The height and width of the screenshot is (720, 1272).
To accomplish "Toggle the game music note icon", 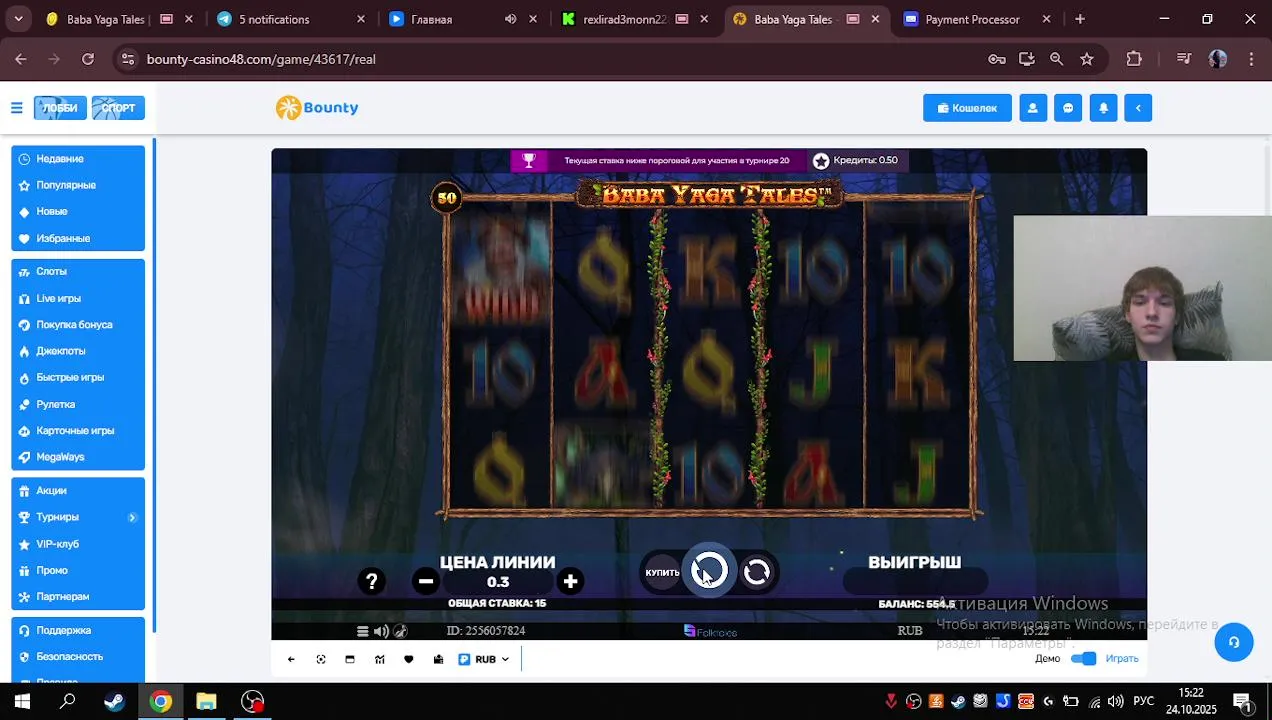I will (x=400, y=631).
